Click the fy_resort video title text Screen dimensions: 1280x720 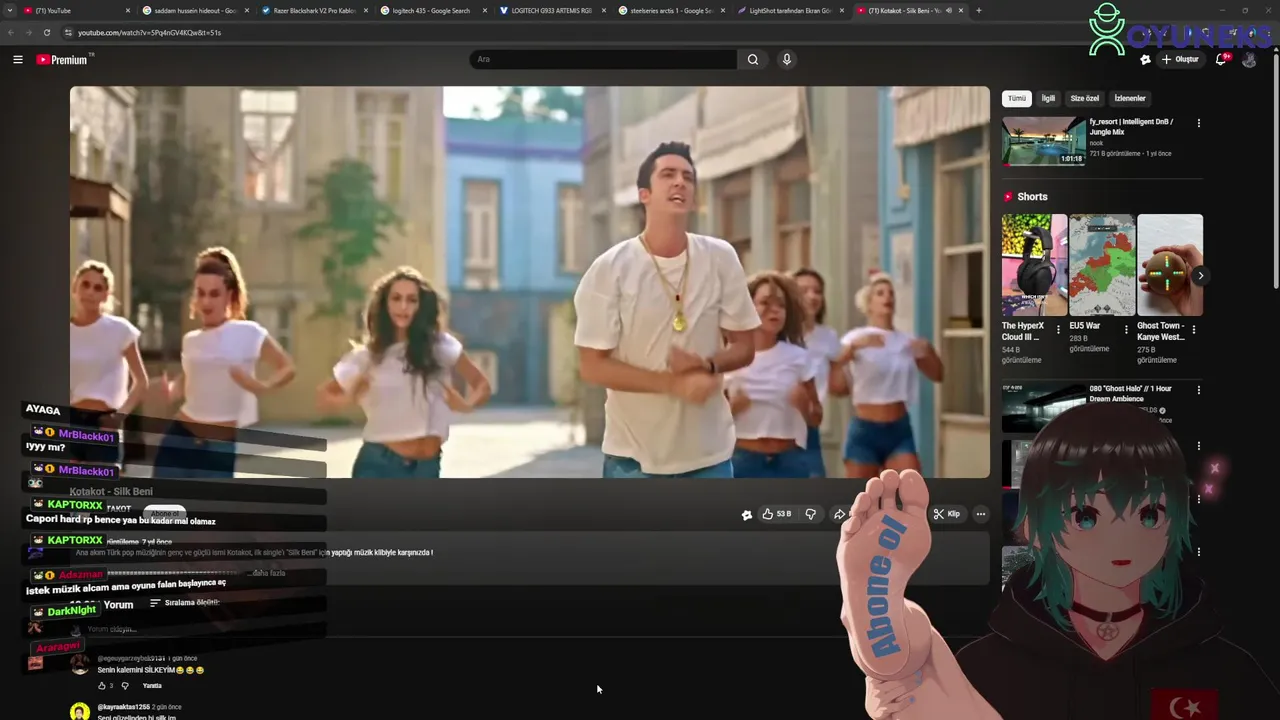[x=1131, y=127]
